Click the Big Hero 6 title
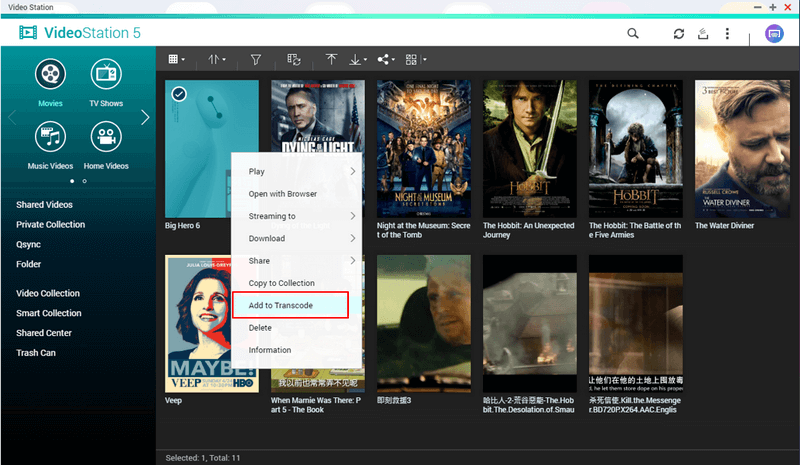This screenshot has height=465, width=800. [x=182, y=226]
